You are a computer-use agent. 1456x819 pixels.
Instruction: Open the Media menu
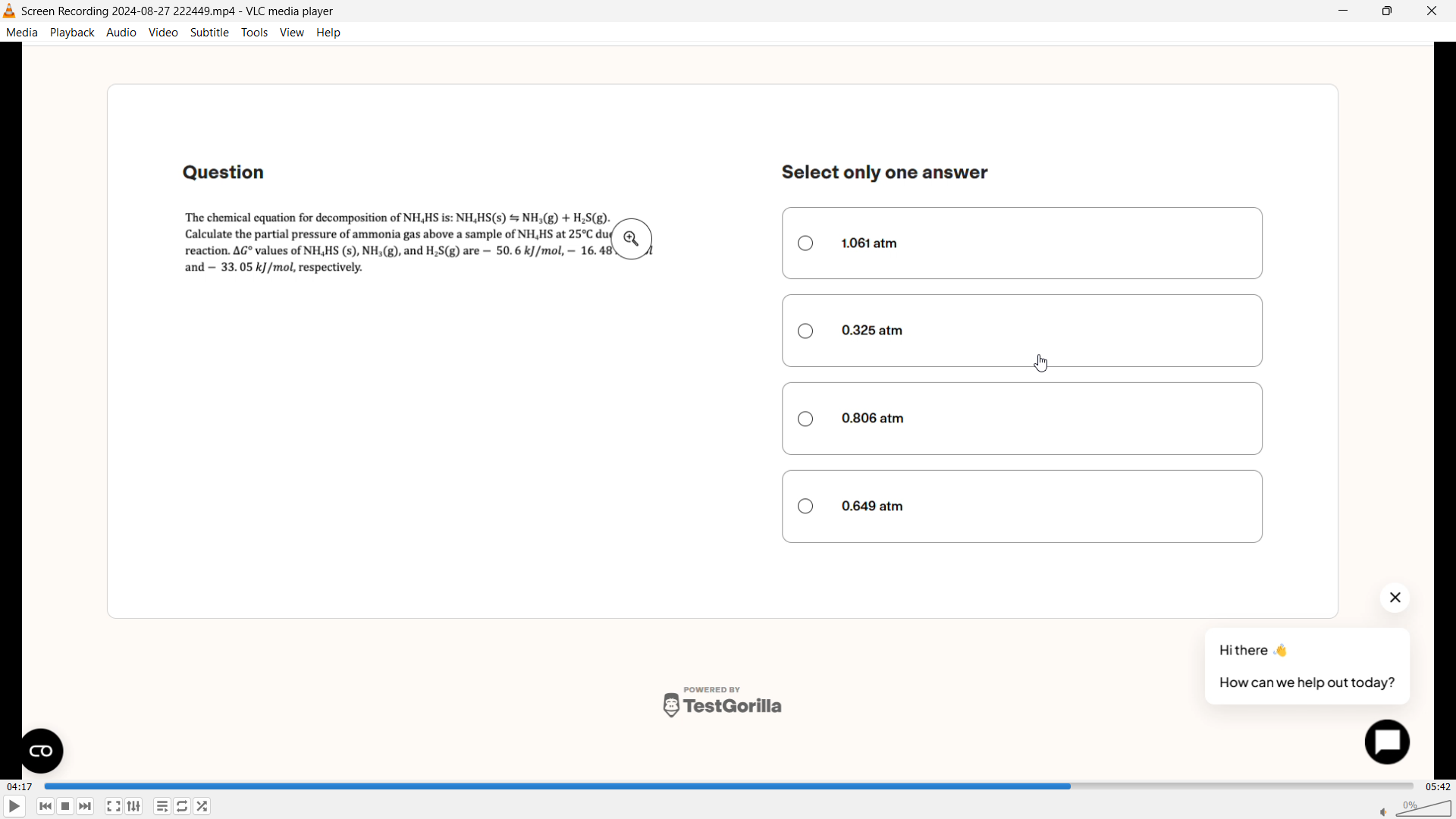pyautogui.click(x=22, y=33)
